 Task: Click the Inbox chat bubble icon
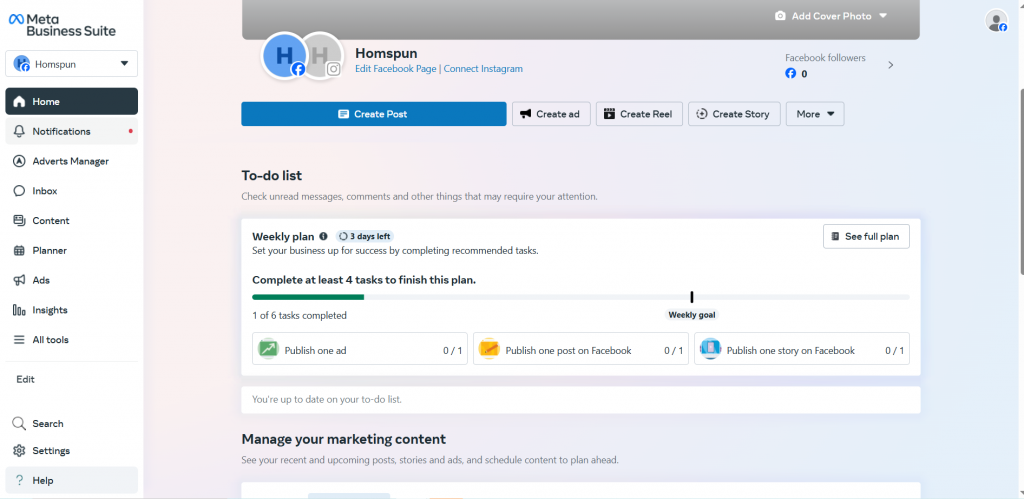(x=20, y=191)
